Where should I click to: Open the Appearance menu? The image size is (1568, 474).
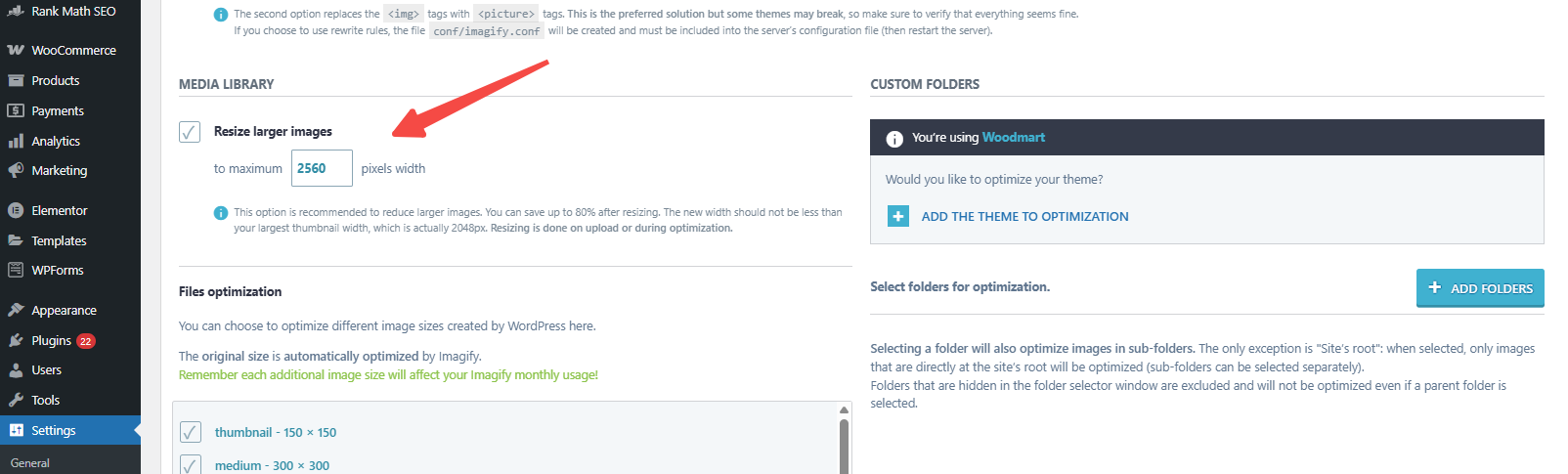click(64, 310)
